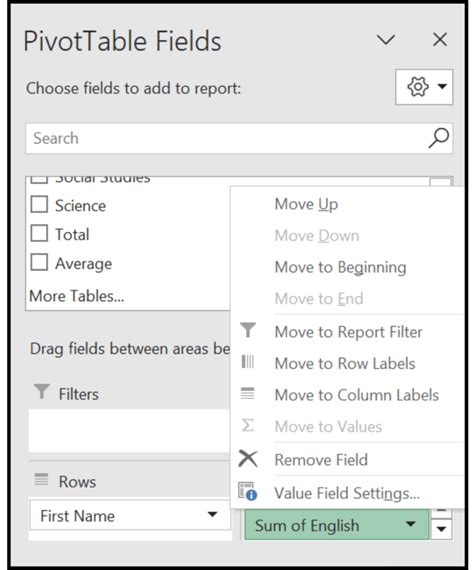Viewport: 474px width, 570px height.
Task: Click the X icon beside Remove Field
Action: pos(248,459)
